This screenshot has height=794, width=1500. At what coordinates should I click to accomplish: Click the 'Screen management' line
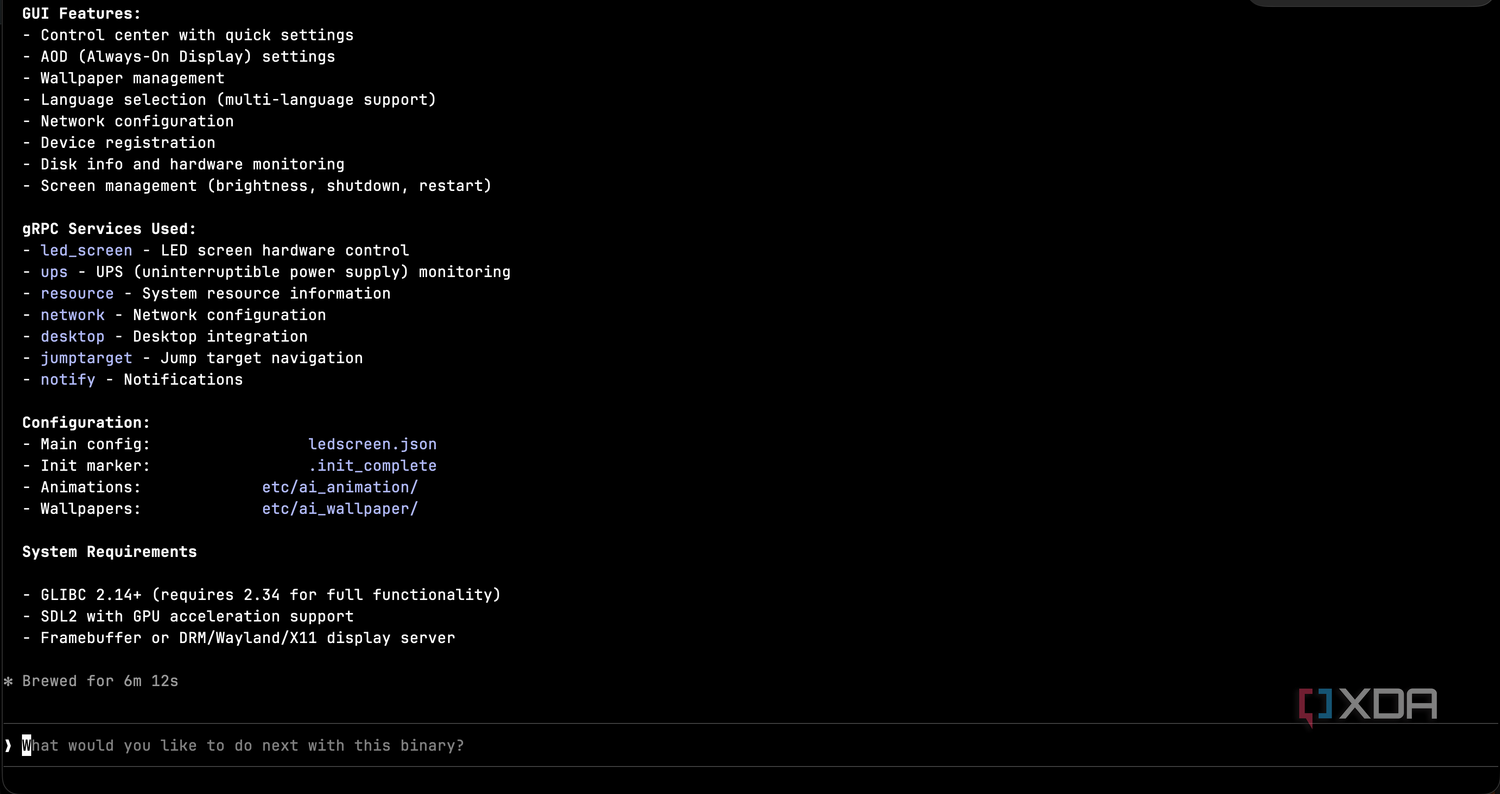point(257,186)
